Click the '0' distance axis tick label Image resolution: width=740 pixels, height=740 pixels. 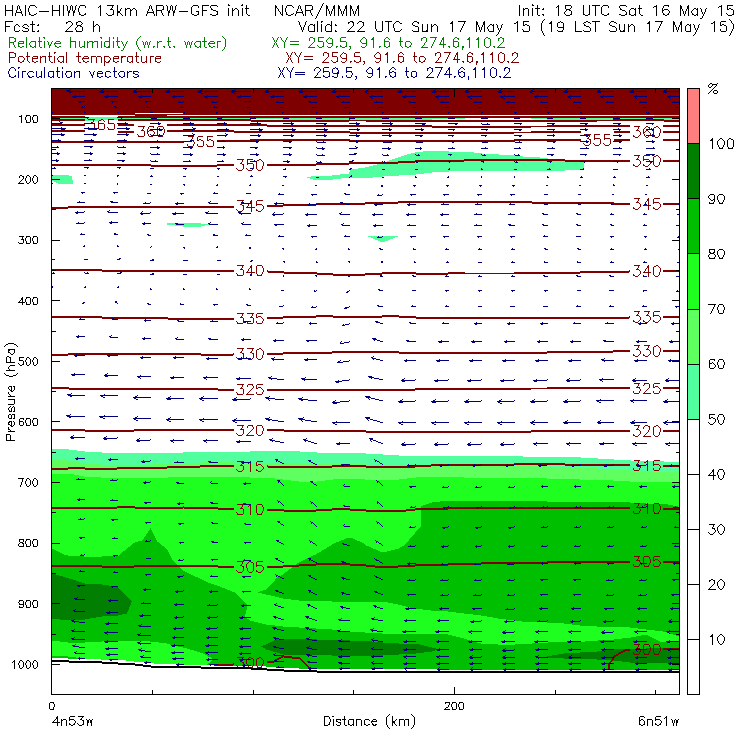[x=52, y=706]
